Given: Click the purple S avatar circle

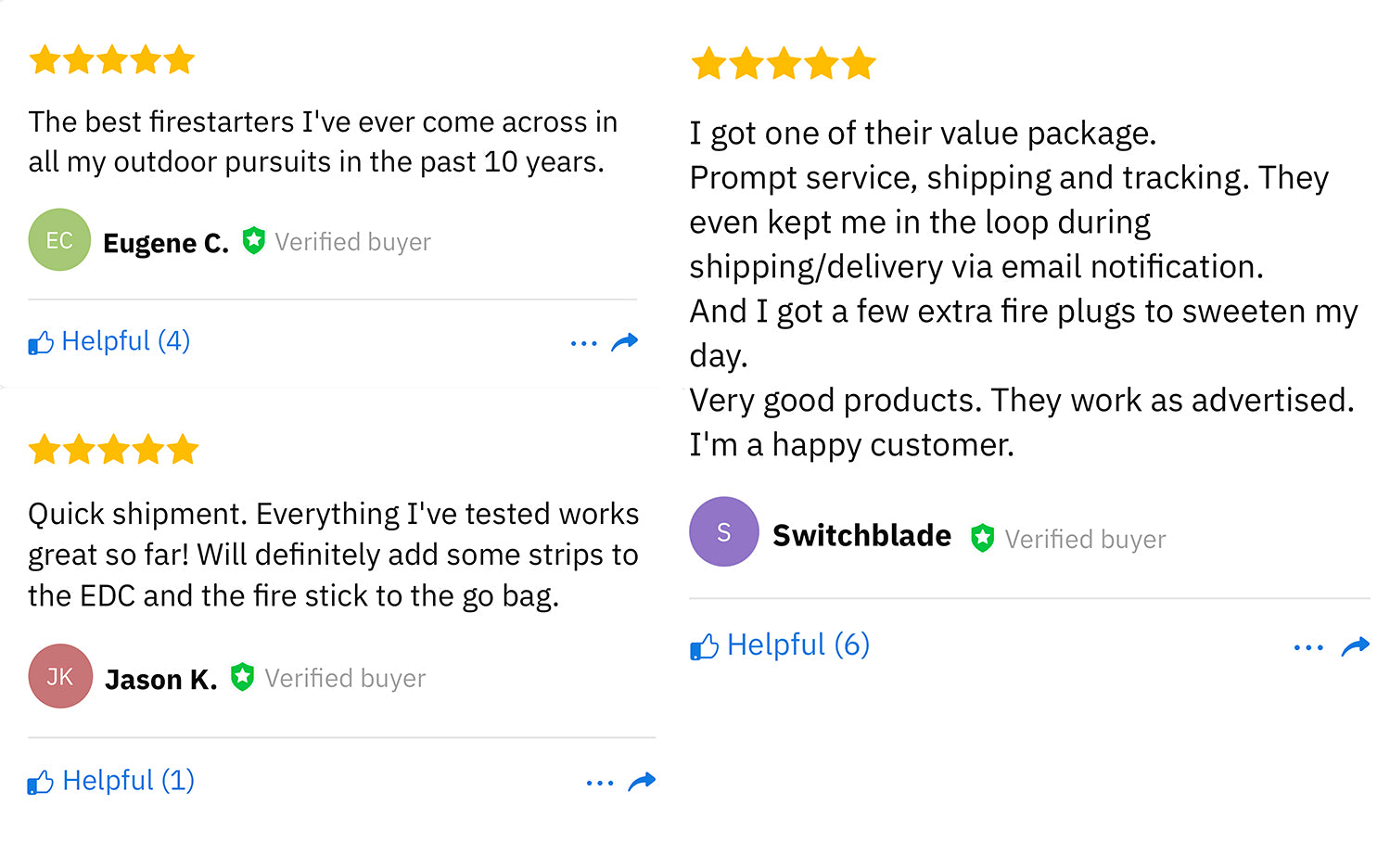Looking at the screenshot, I should [x=723, y=532].
